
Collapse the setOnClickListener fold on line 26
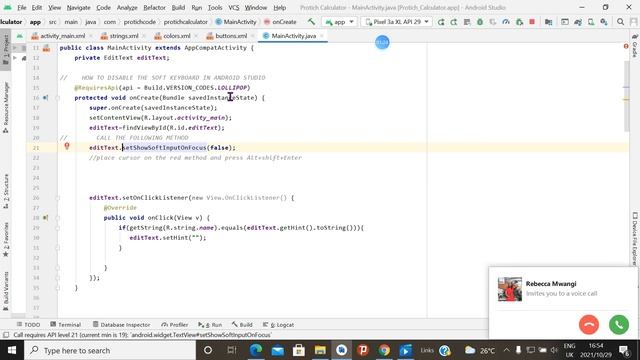(x=58, y=198)
